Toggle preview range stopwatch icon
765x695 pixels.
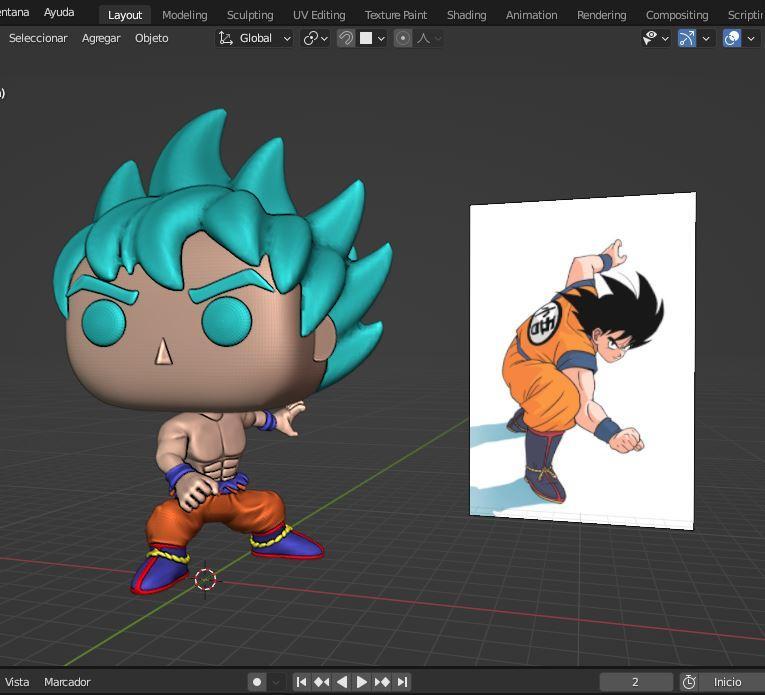[x=689, y=682]
